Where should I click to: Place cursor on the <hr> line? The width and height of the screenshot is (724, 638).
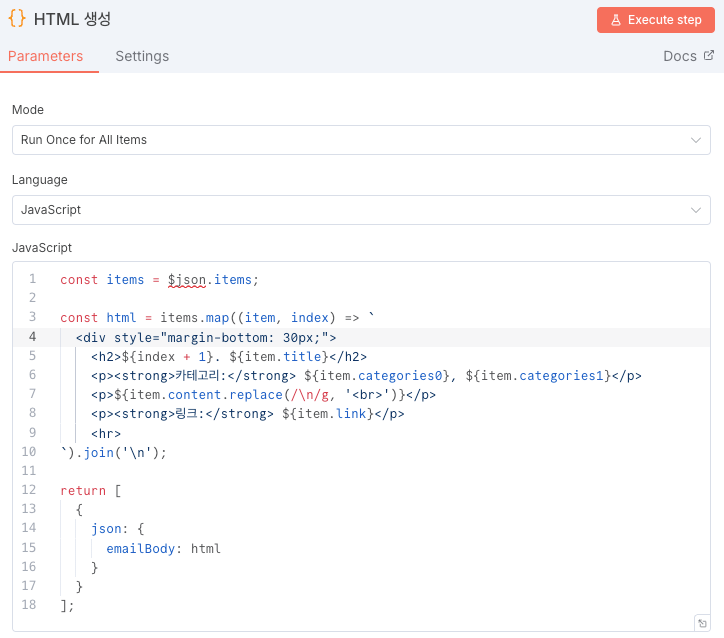(x=106, y=434)
